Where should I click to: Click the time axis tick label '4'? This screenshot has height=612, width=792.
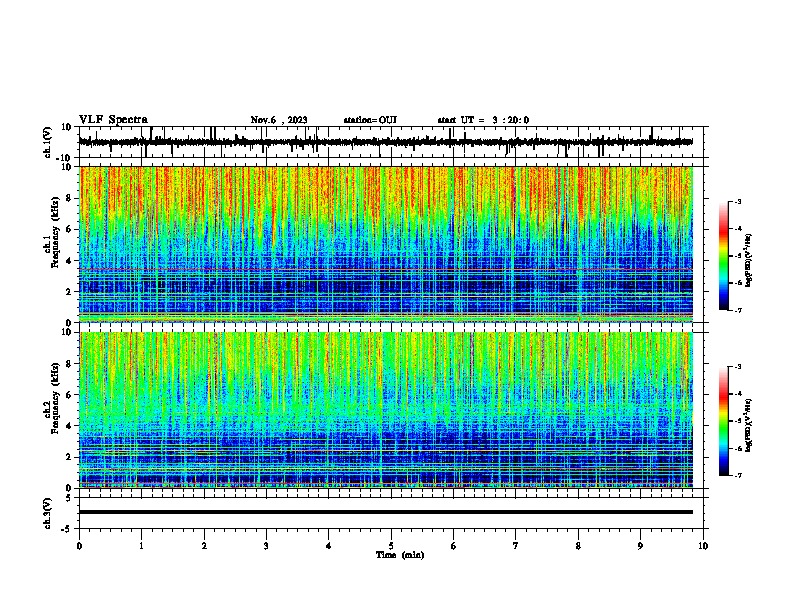click(x=329, y=546)
